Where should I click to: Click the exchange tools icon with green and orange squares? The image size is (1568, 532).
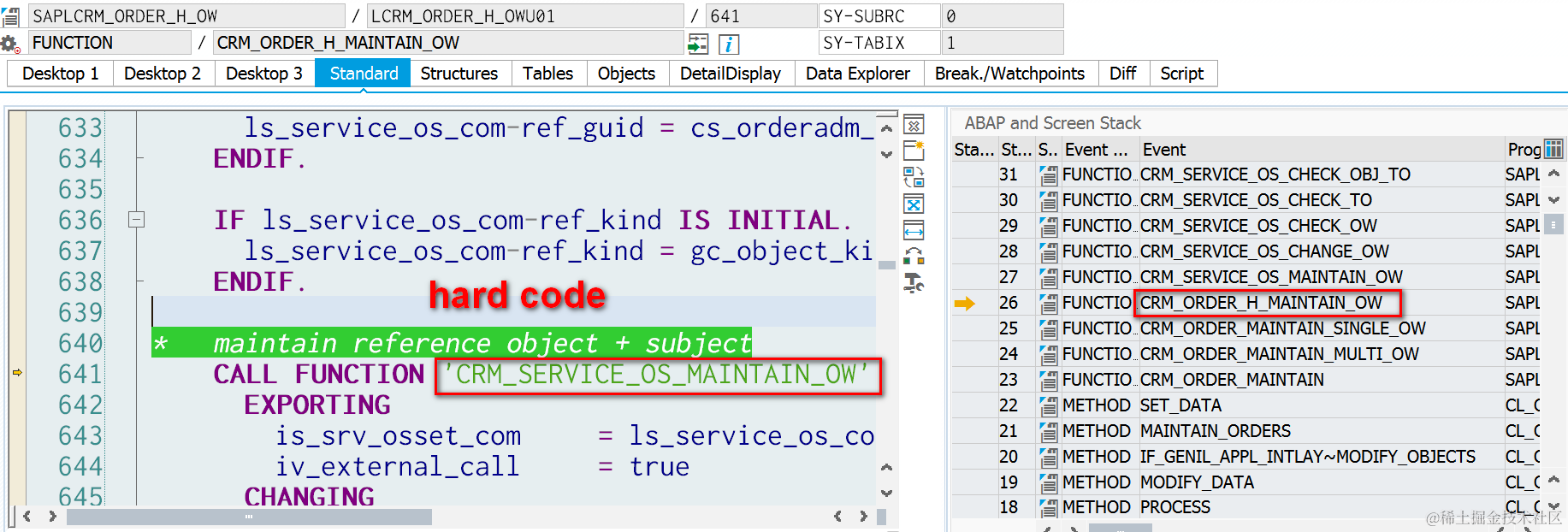point(914,257)
